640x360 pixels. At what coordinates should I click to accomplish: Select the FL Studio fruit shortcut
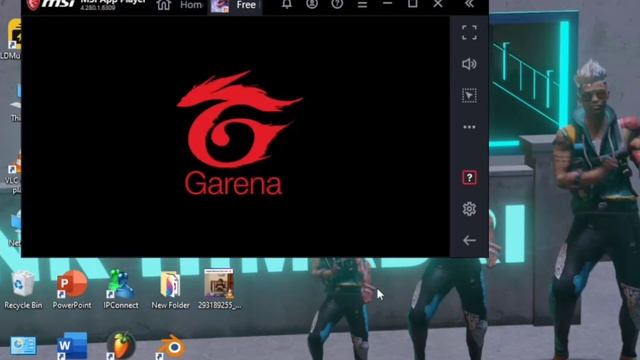pos(121,346)
